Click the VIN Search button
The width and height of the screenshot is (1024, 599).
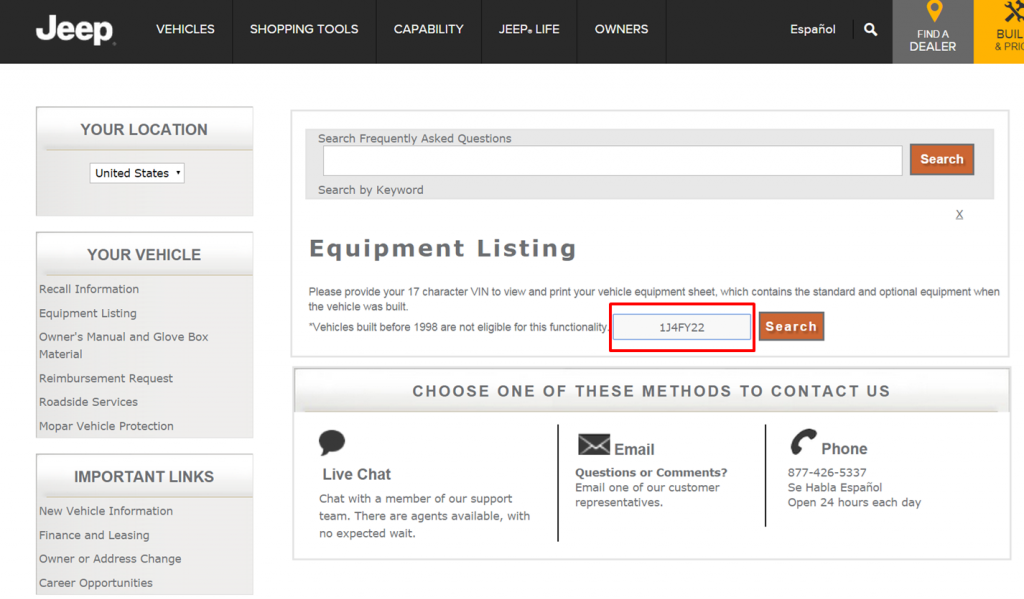coord(791,327)
